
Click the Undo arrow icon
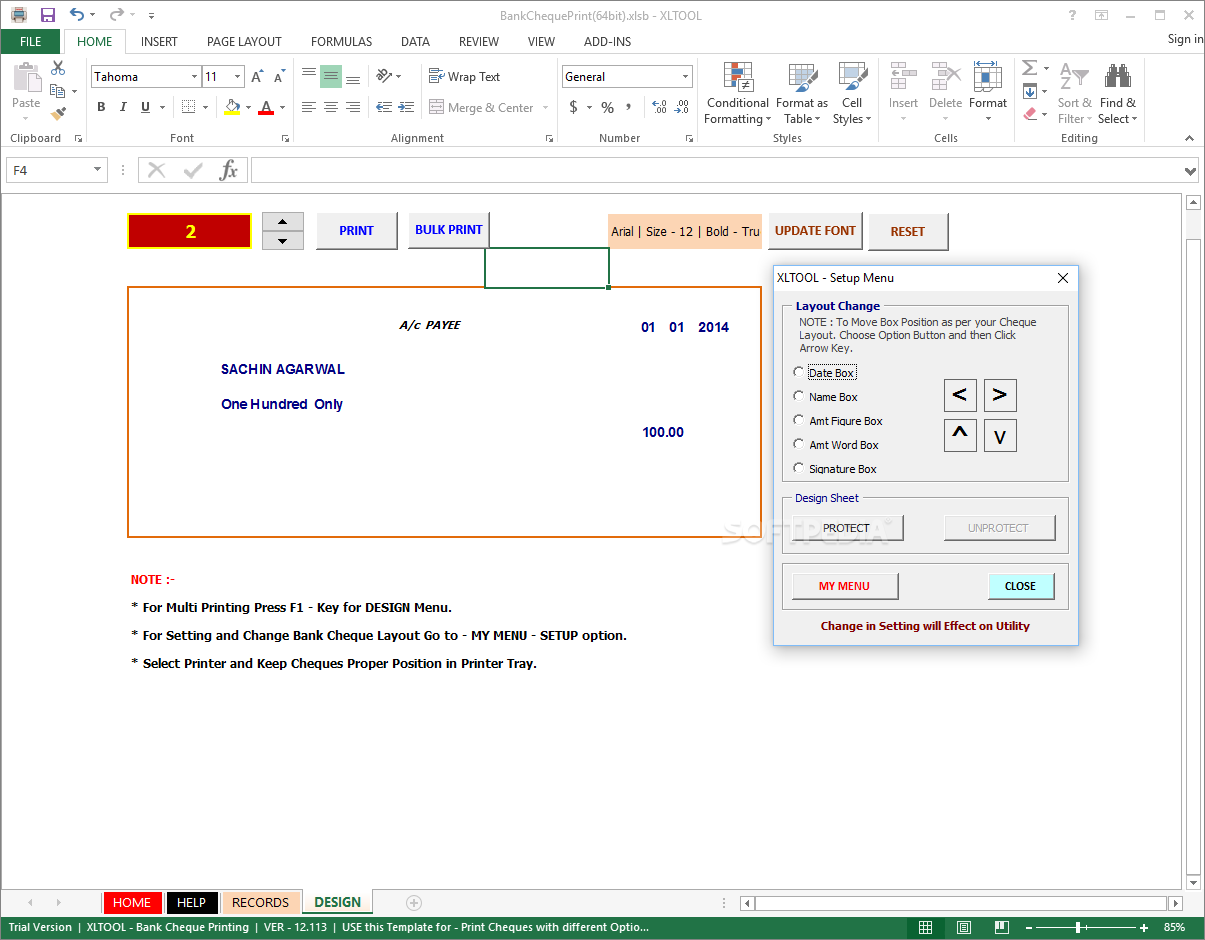coord(77,15)
